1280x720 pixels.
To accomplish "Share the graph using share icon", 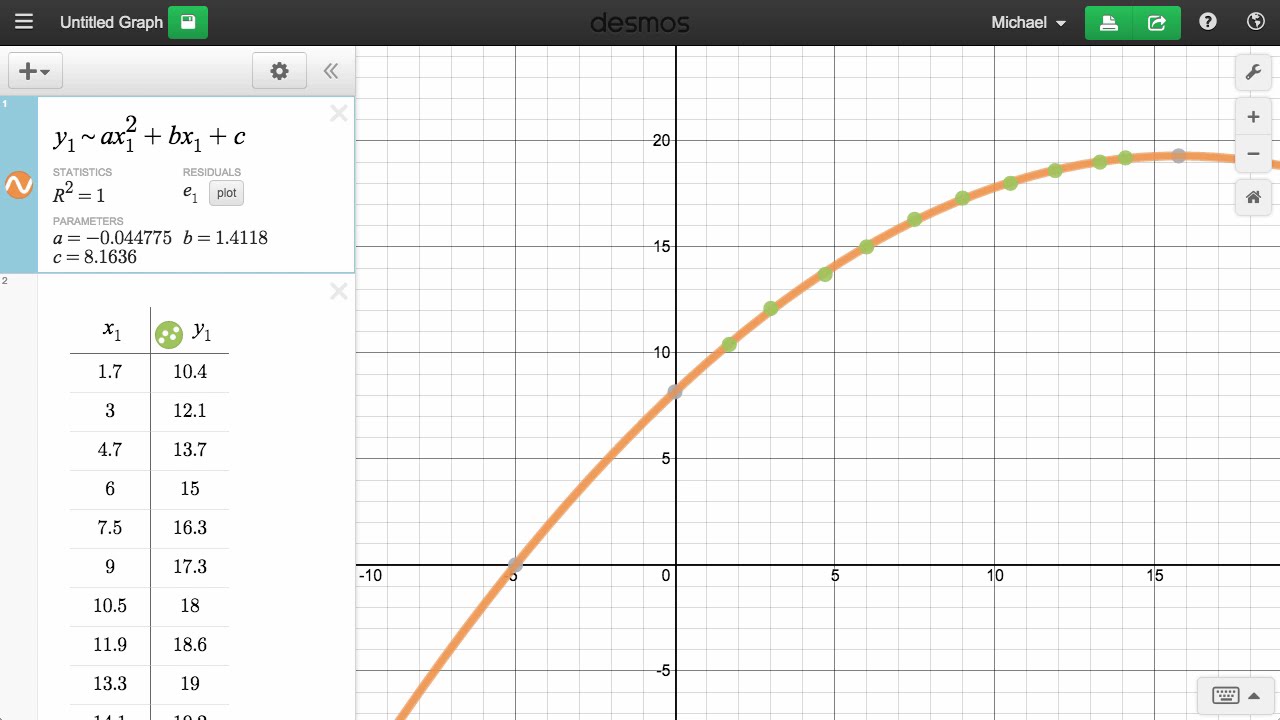I will pyautogui.click(x=1157, y=22).
